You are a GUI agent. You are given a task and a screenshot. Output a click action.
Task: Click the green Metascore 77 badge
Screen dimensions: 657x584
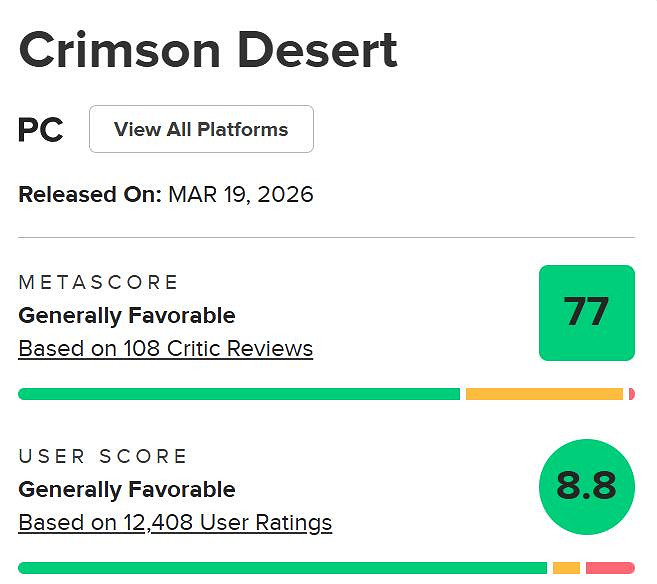coord(586,312)
